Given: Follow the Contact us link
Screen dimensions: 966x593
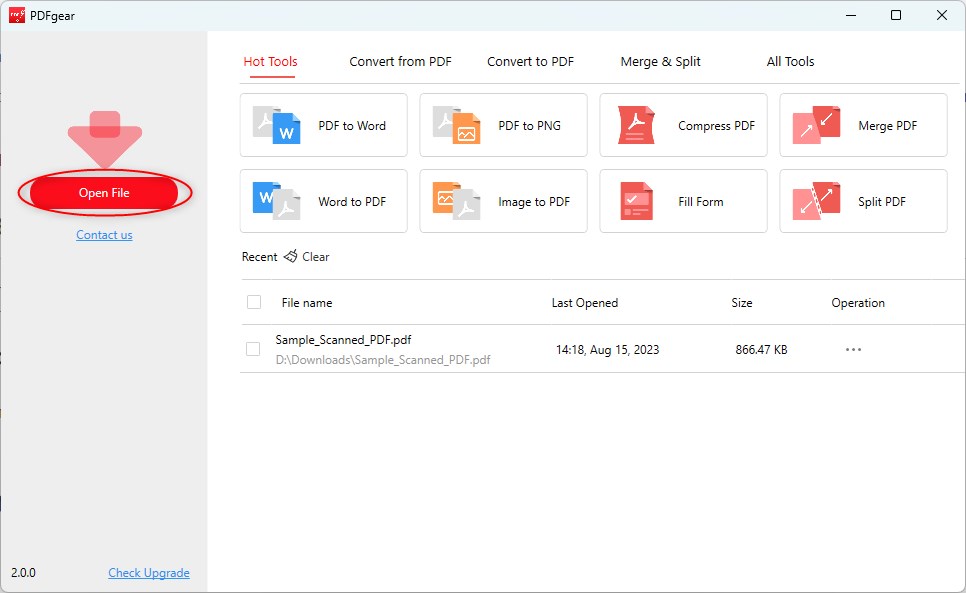Looking at the screenshot, I should [x=104, y=235].
